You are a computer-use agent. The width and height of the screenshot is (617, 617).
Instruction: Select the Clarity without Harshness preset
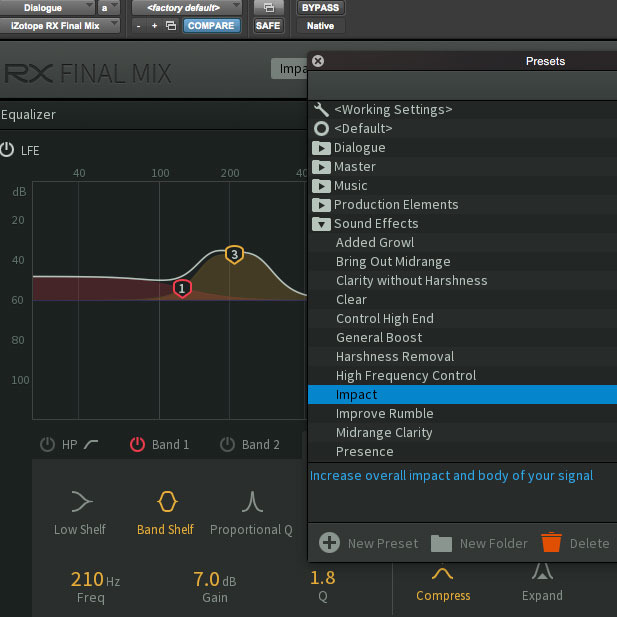pos(462,280)
